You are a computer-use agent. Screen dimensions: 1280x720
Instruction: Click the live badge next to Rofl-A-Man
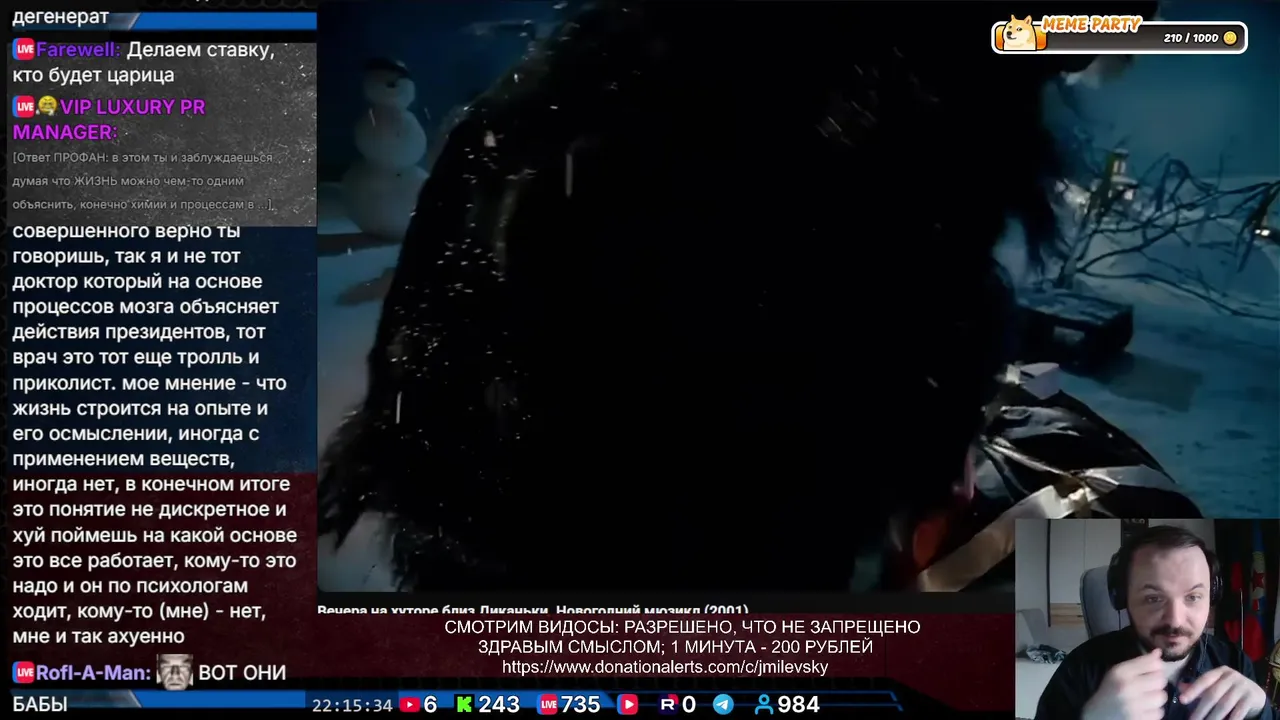click(23, 673)
